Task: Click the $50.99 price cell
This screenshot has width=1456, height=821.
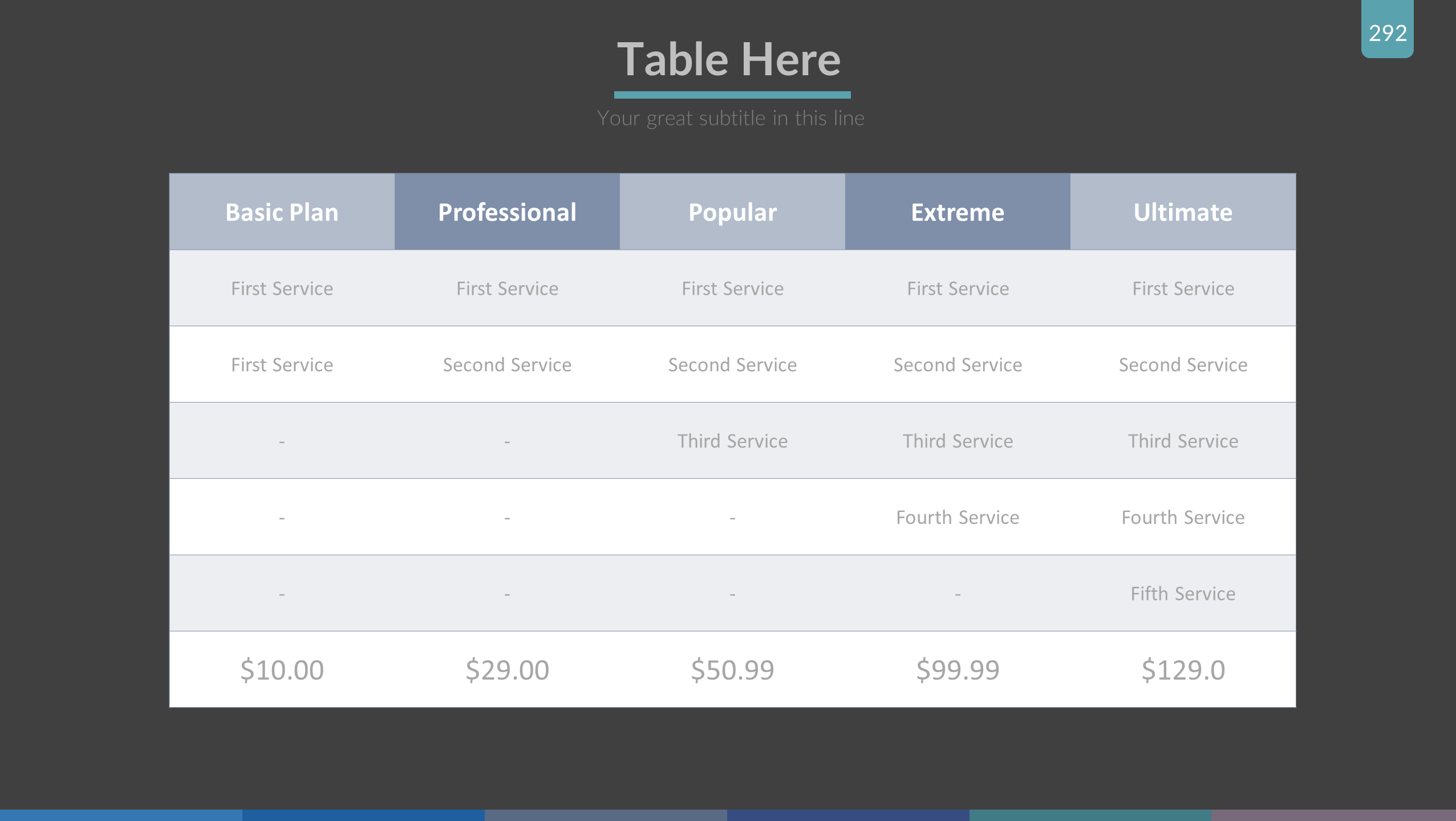Action: pos(732,669)
